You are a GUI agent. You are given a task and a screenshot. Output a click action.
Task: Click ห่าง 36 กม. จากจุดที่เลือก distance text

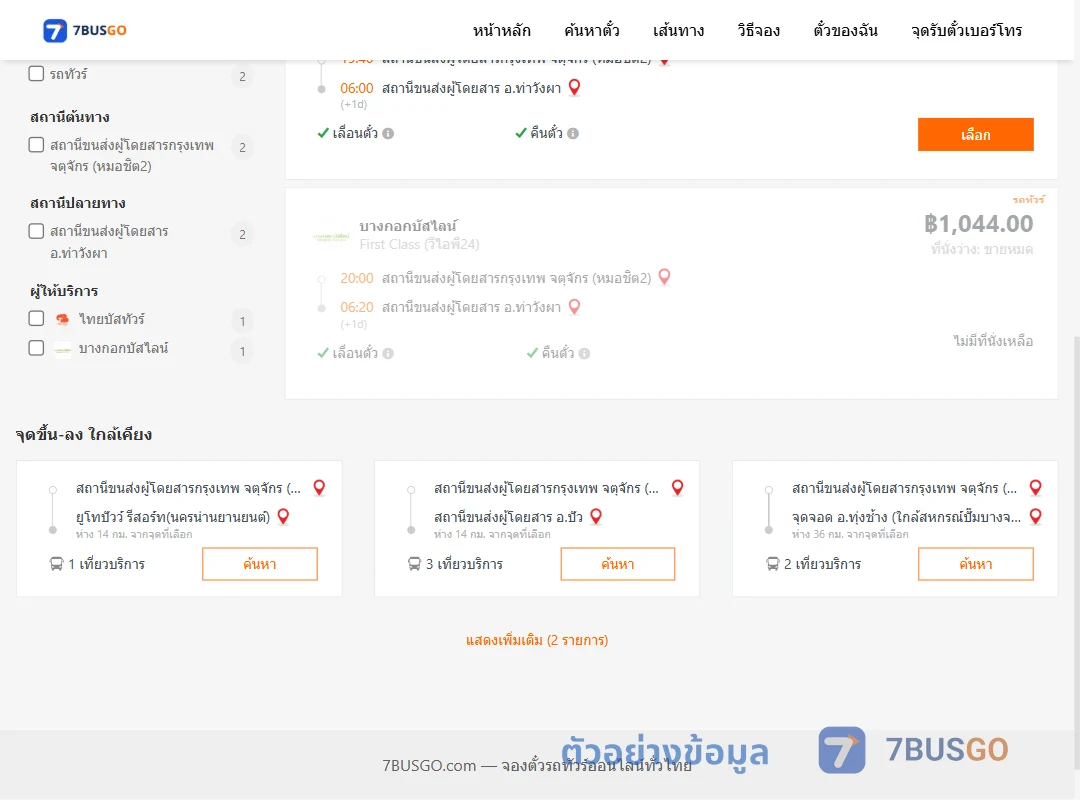[850, 534]
